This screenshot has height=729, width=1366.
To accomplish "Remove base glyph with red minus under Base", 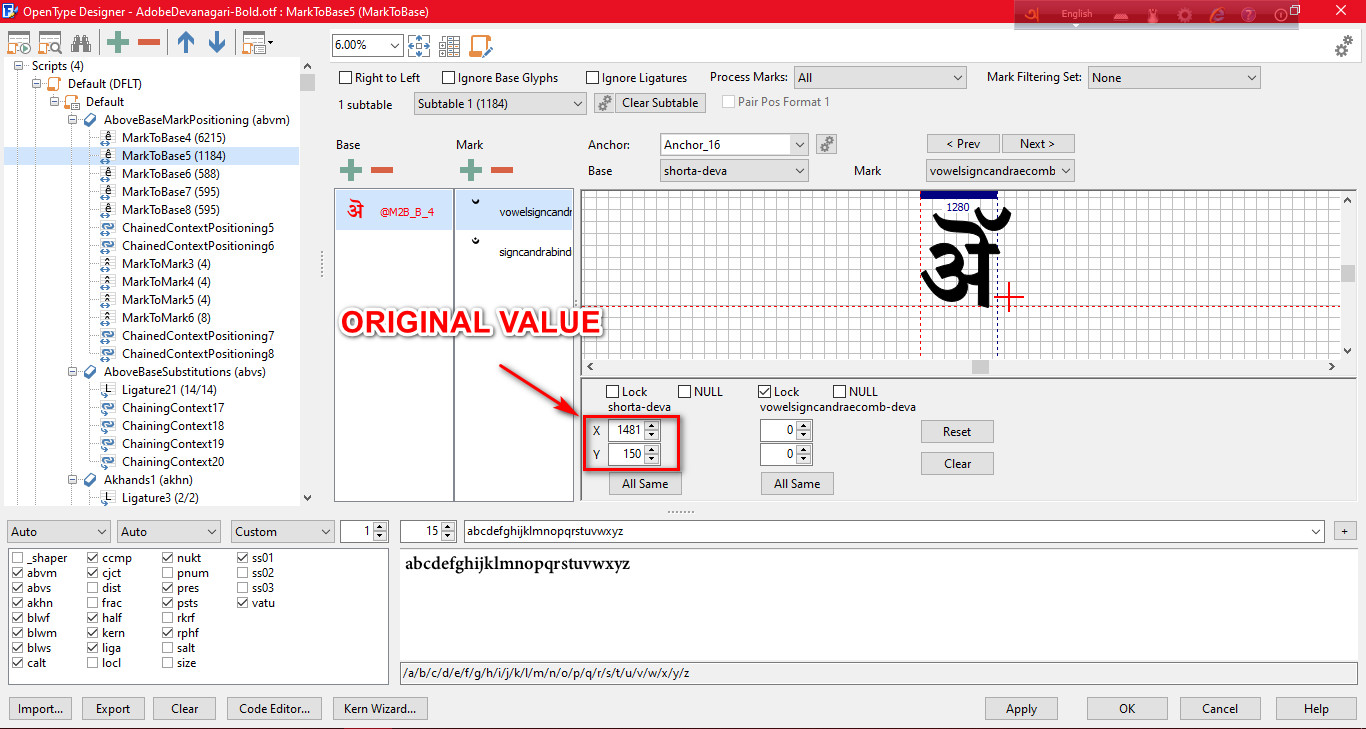I will 382,171.
